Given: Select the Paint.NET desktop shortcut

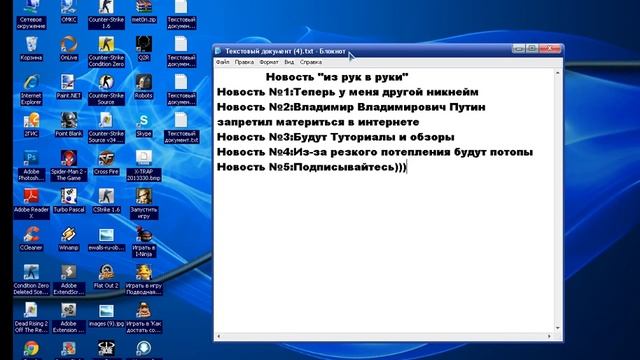Looking at the screenshot, I should tap(69, 87).
